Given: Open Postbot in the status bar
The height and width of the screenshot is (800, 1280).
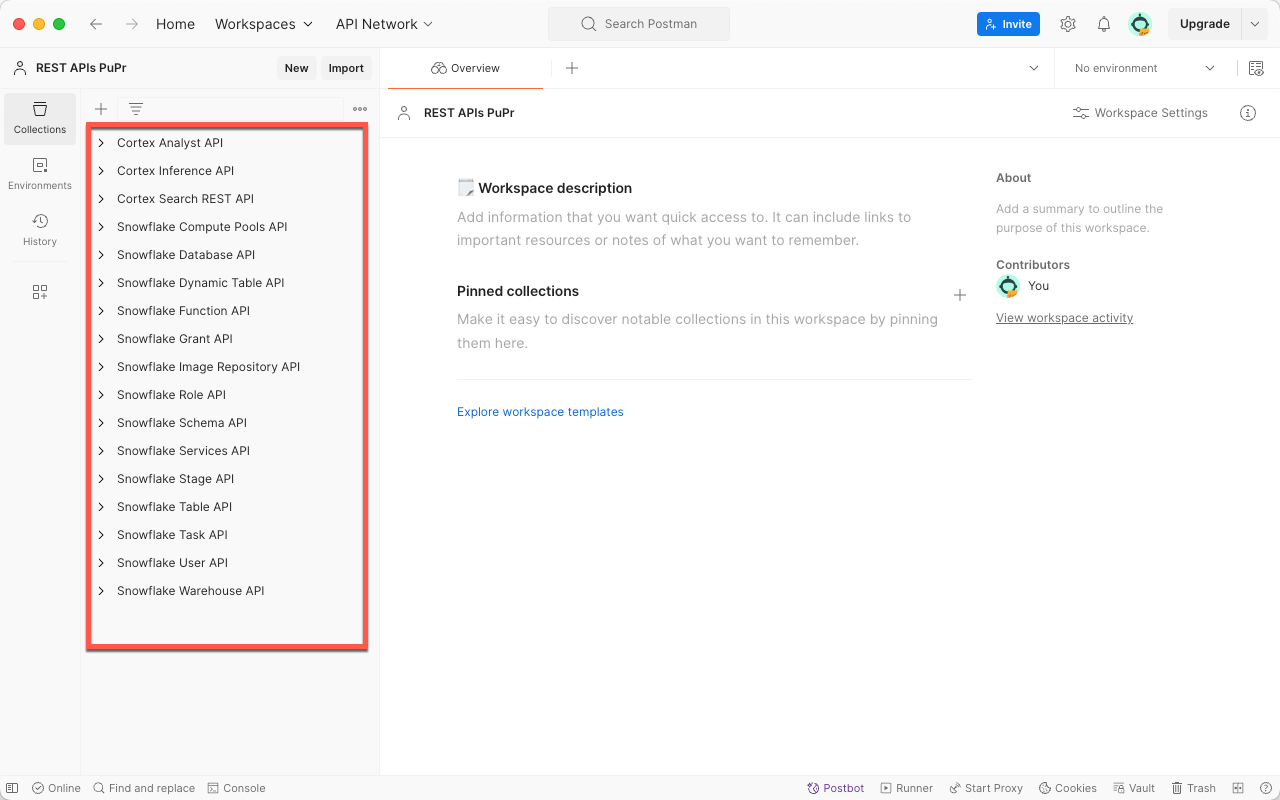Looking at the screenshot, I should 836,788.
